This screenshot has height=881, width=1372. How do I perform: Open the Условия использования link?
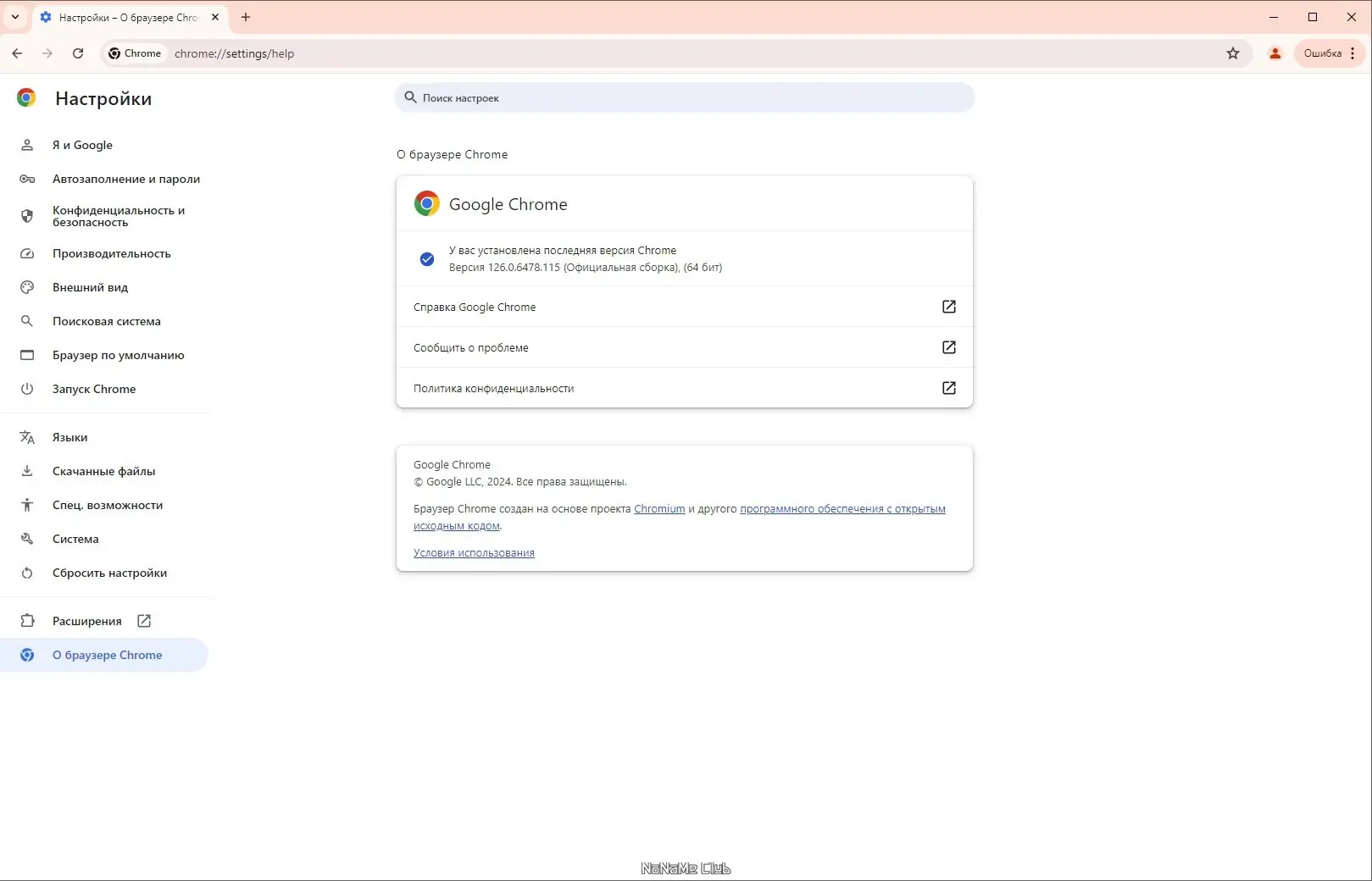474,553
